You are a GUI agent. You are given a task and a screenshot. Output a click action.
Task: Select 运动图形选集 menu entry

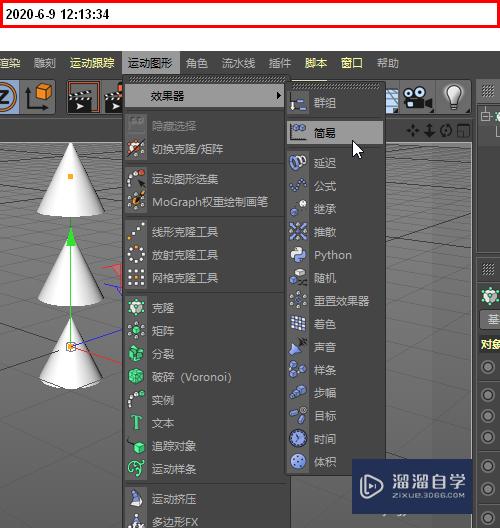pyautogui.click(x=204, y=179)
